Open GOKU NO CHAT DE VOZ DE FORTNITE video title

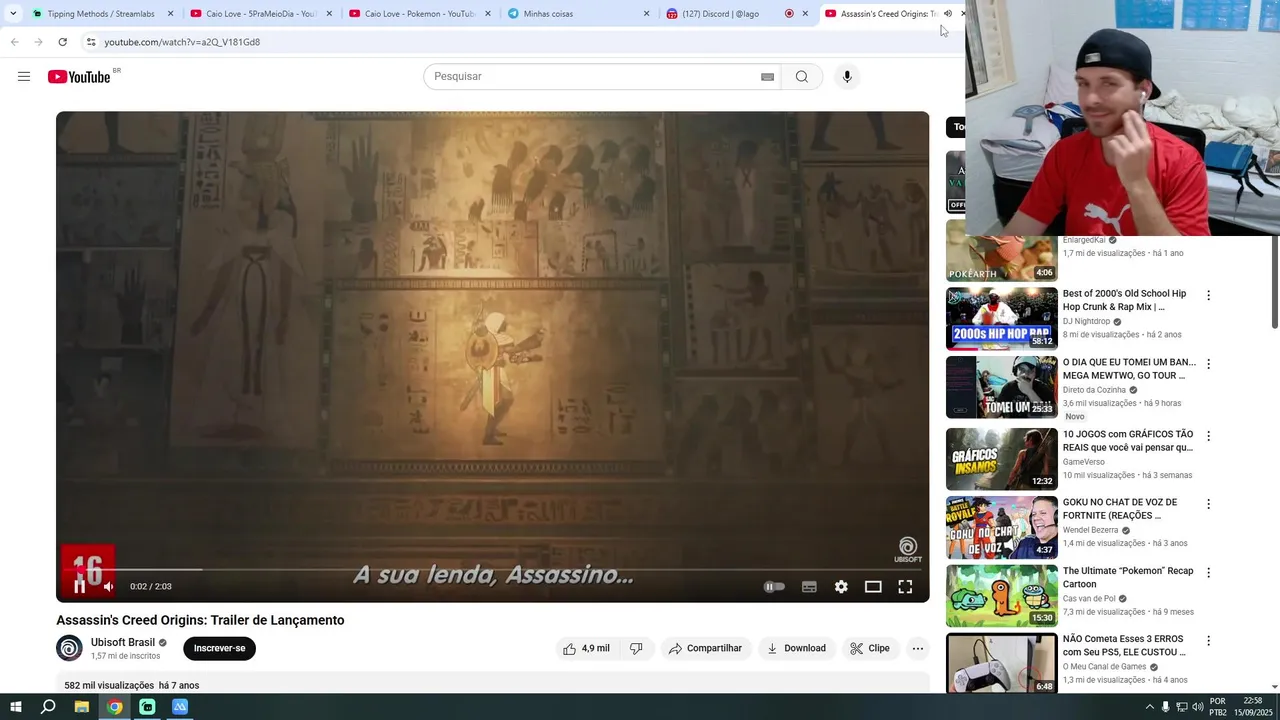coord(1120,509)
